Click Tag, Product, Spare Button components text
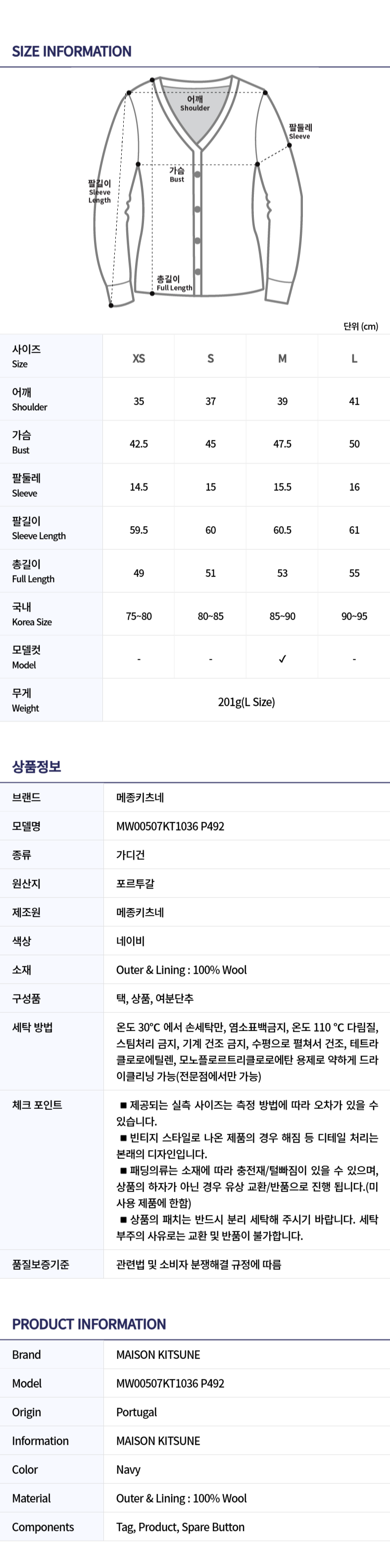Image resolution: width=390 pixels, height=1568 pixels. (x=180, y=1527)
